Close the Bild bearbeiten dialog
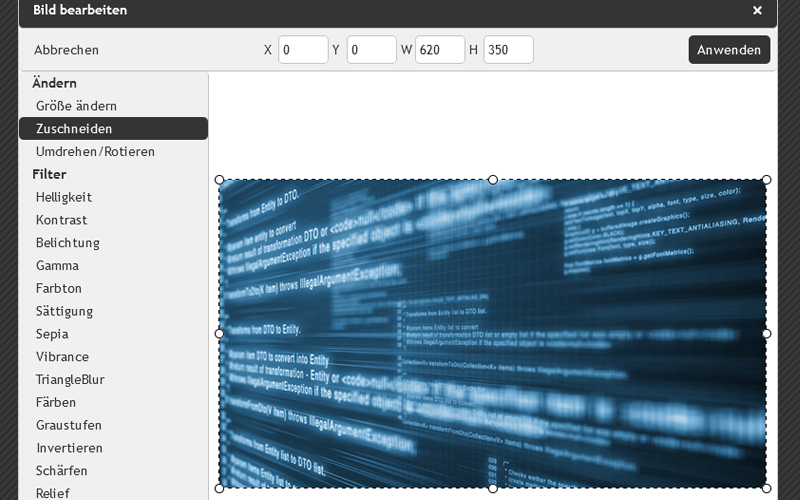This screenshot has width=800, height=500. click(x=757, y=11)
